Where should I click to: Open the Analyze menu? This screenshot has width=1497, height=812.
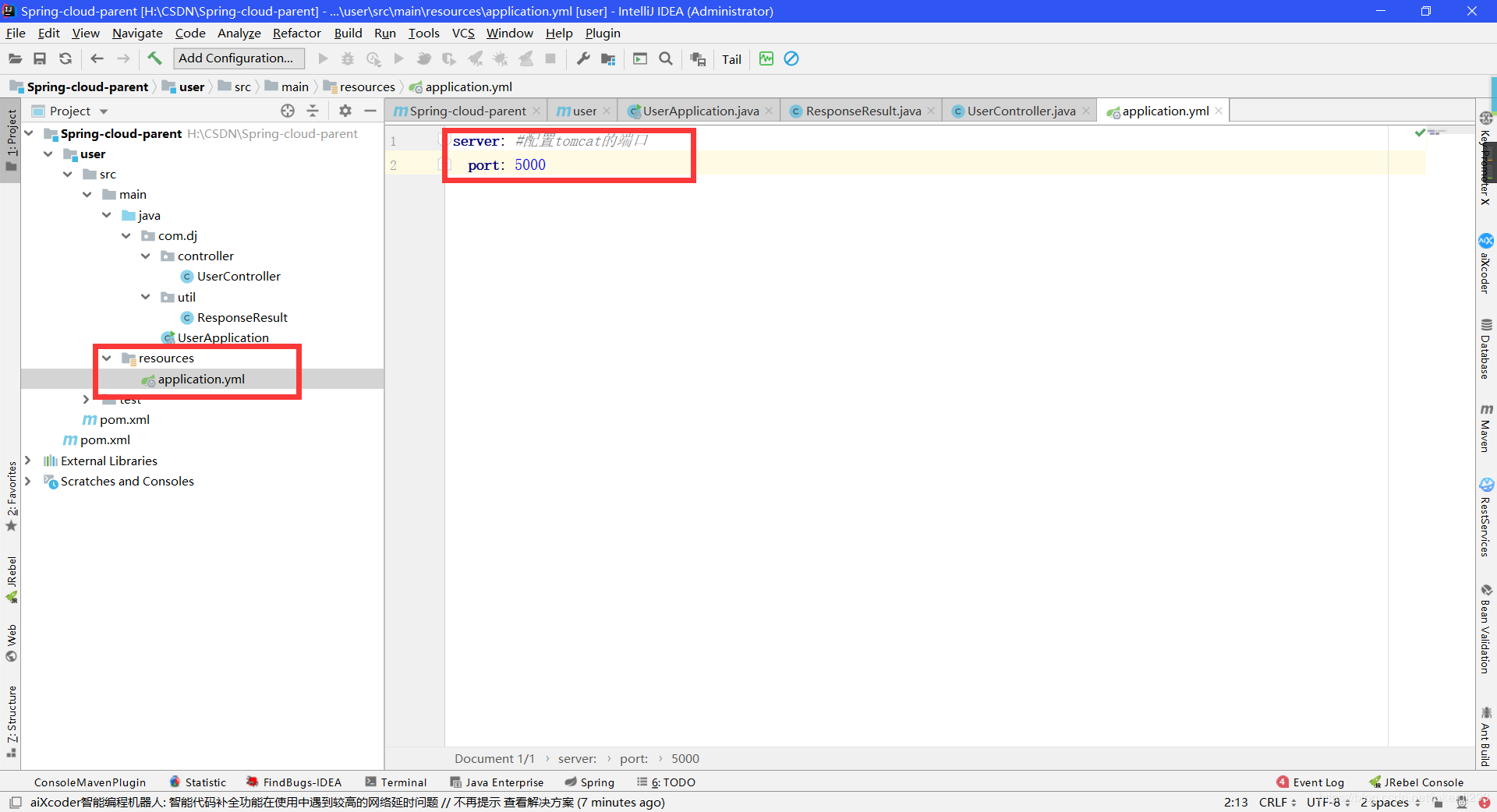239,33
